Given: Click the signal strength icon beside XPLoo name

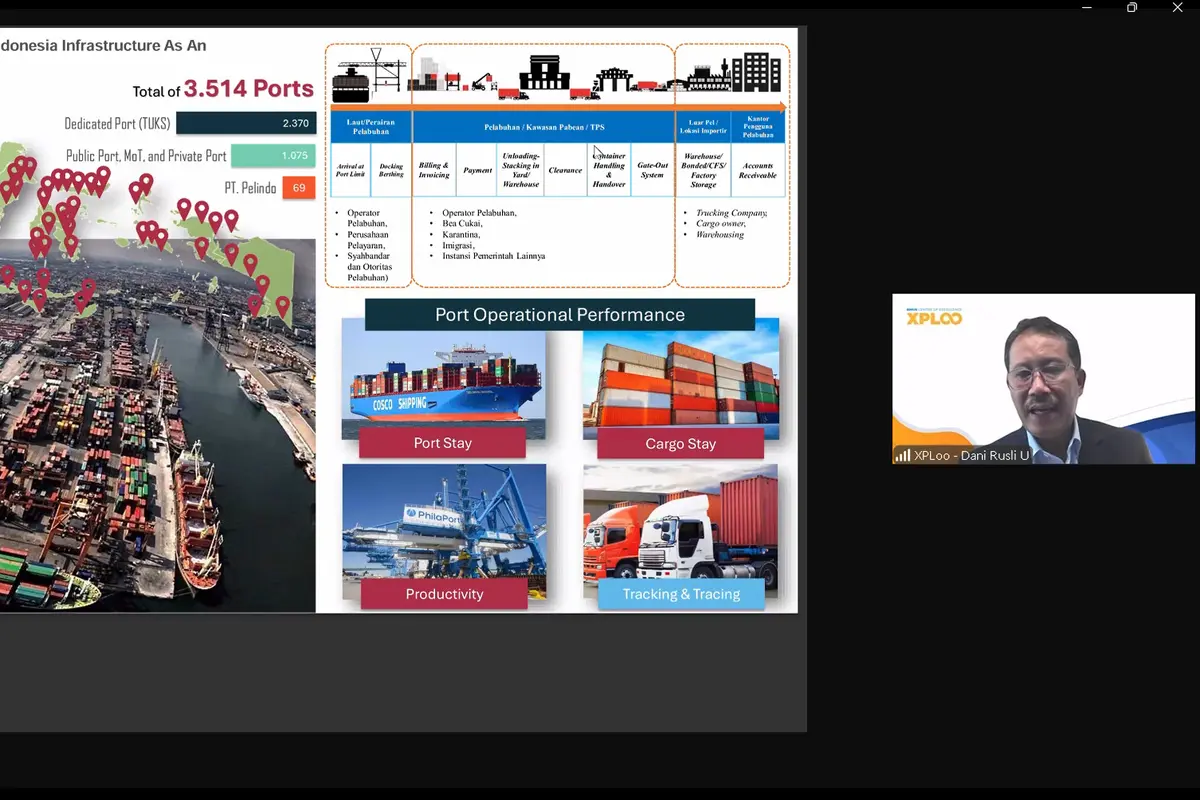Looking at the screenshot, I should [x=903, y=456].
